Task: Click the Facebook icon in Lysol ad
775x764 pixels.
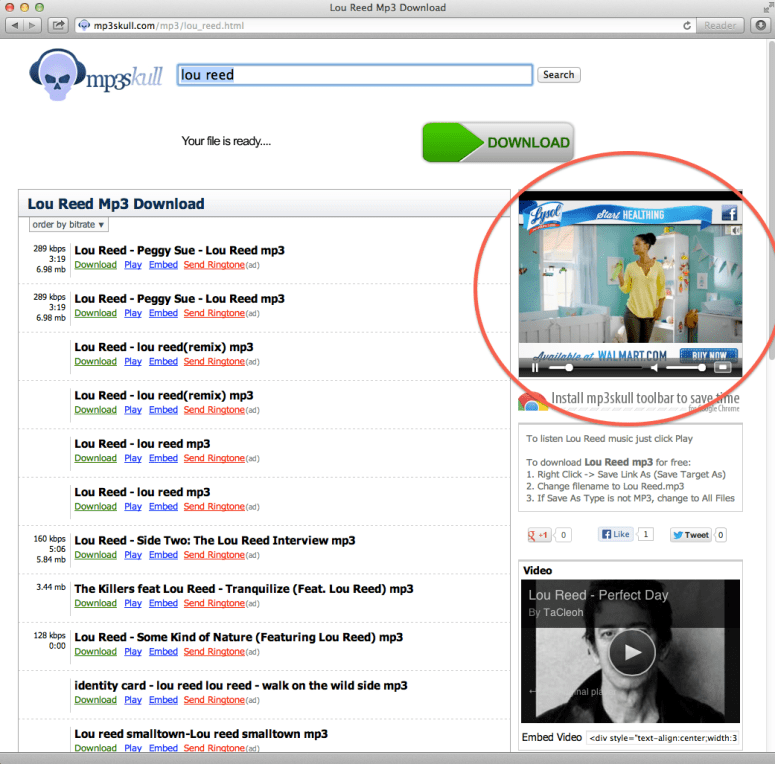Action: tap(728, 213)
